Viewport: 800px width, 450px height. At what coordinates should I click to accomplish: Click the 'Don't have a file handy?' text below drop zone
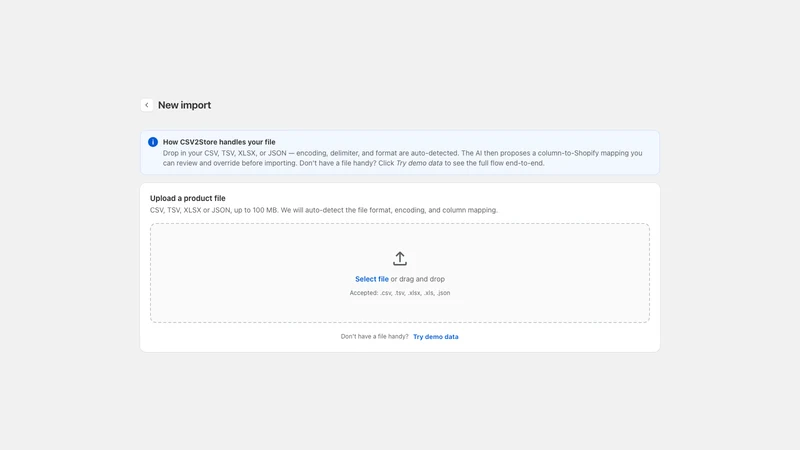point(374,337)
